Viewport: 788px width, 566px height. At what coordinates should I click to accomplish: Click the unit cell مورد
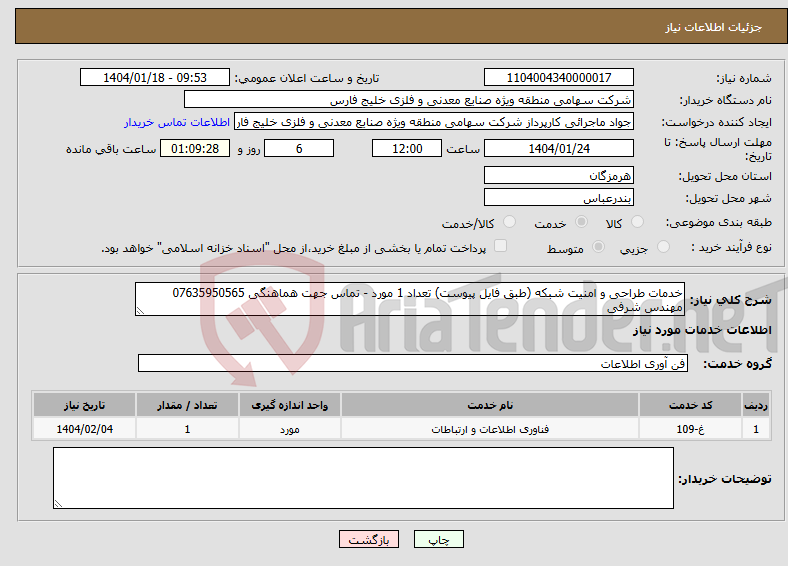(289, 429)
